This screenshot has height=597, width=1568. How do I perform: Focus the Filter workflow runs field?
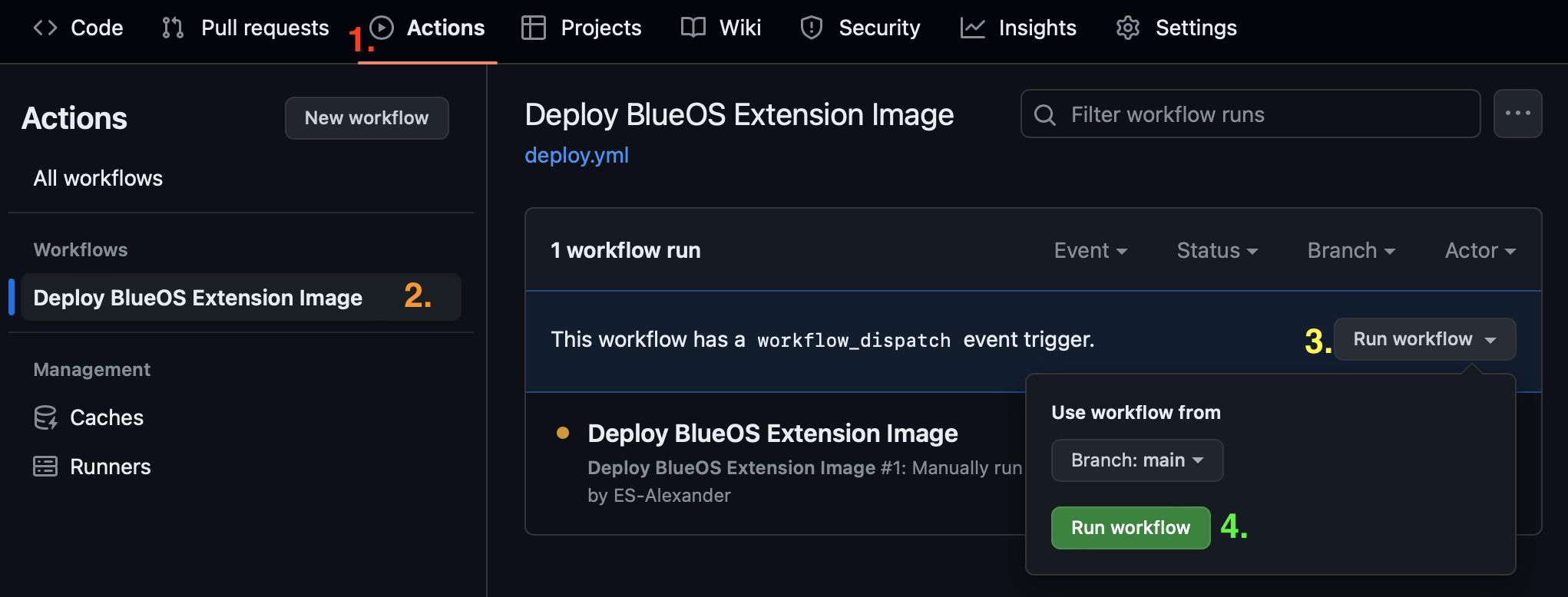pyautogui.click(x=1250, y=114)
